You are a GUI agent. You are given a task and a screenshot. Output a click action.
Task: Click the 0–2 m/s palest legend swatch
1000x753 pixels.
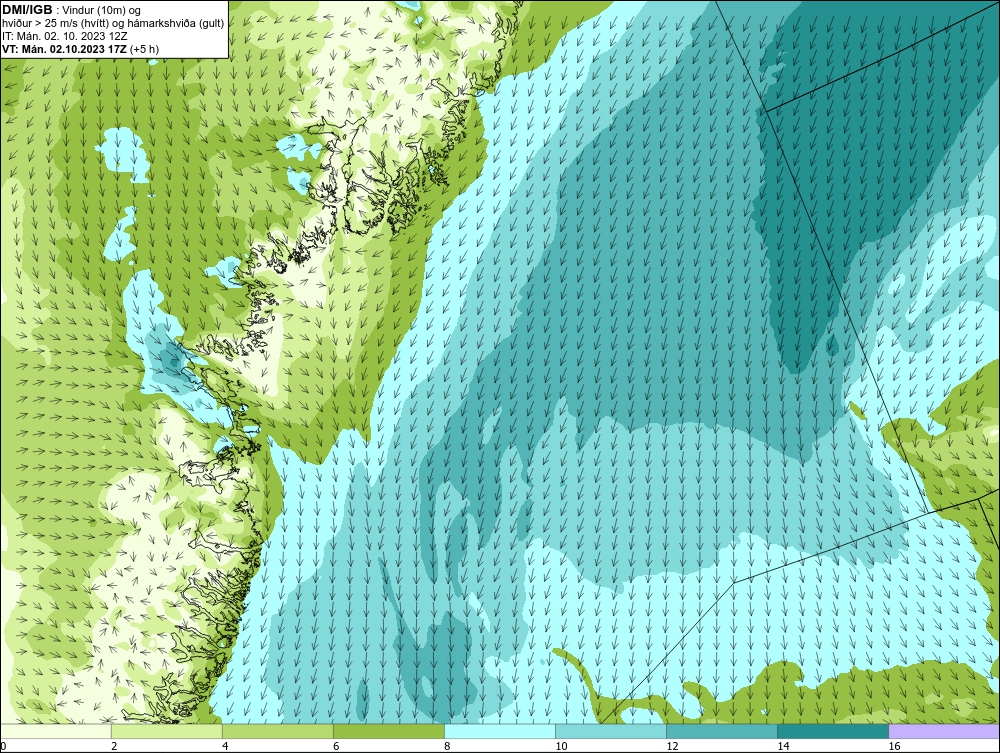[55, 731]
